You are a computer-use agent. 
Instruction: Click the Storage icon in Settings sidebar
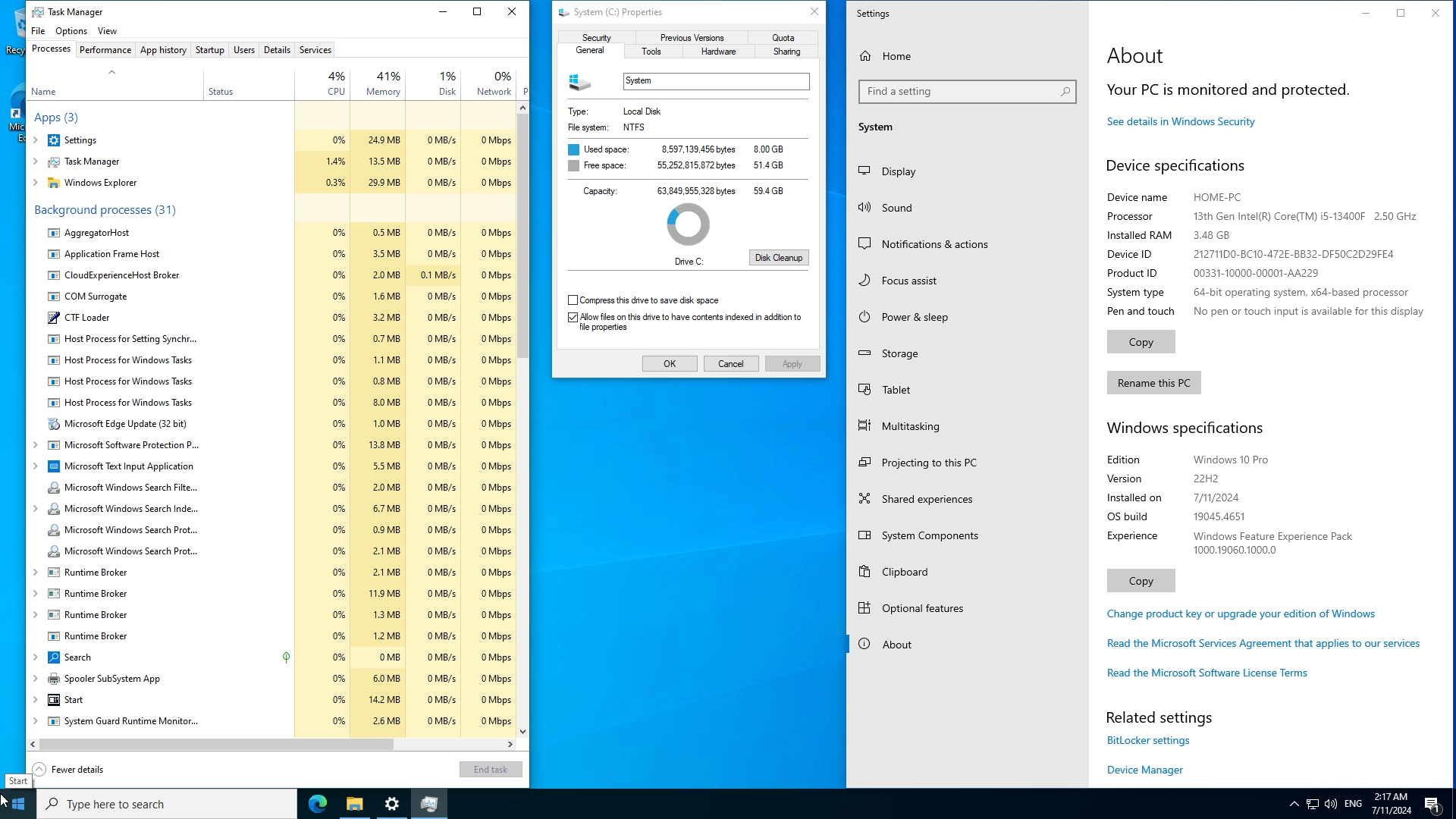click(864, 353)
